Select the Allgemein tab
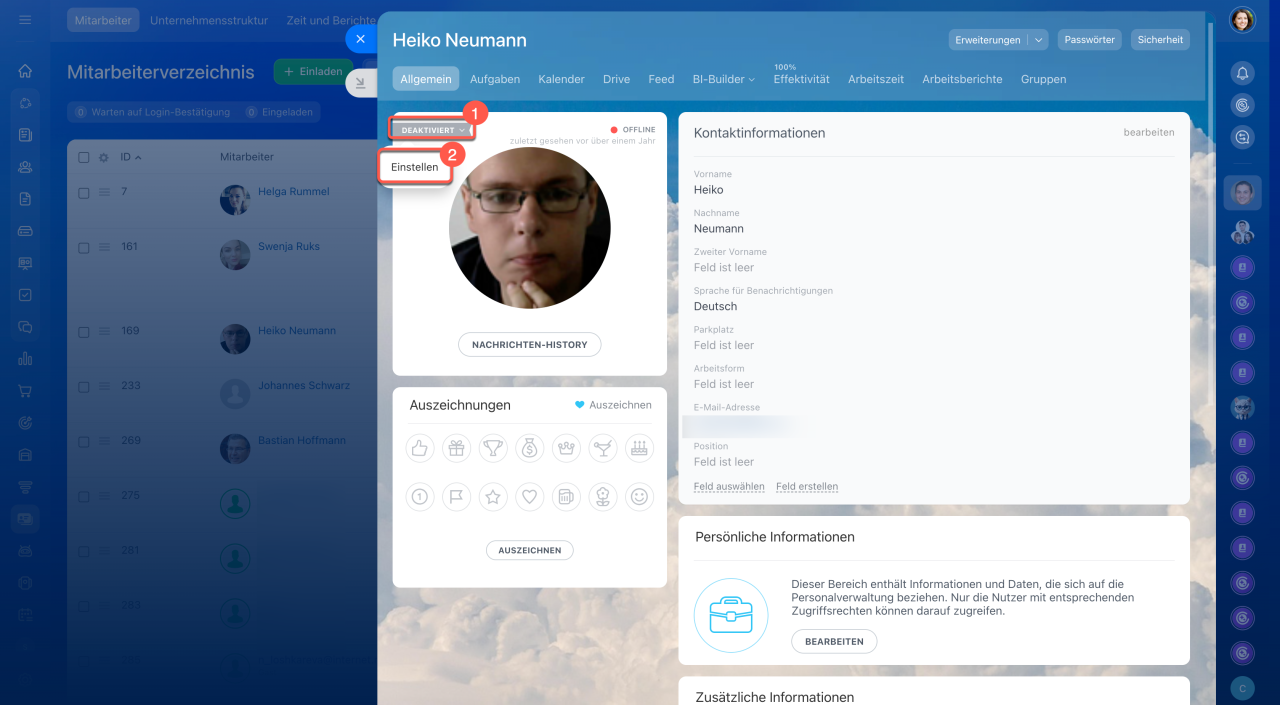This screenshot has width=1280, height=705. pos(426,79)
